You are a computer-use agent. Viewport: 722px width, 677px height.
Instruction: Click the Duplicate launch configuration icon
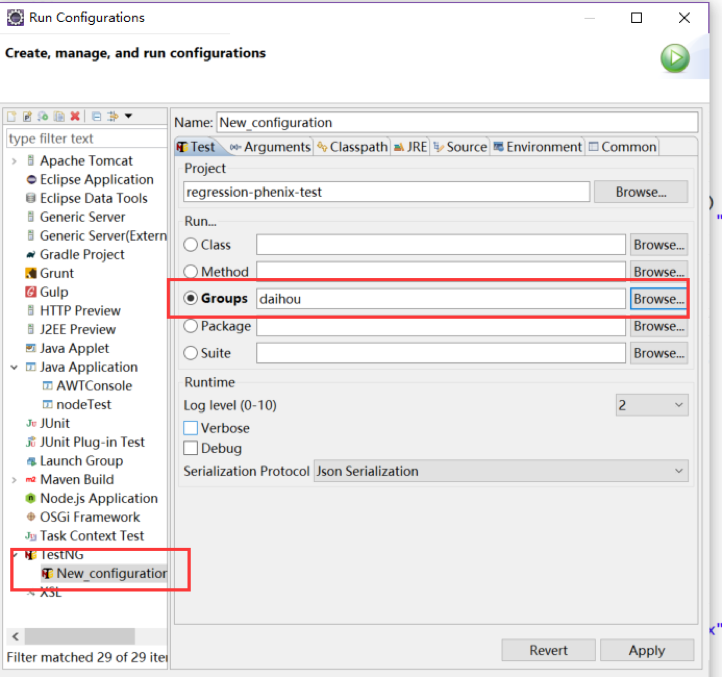pos(59,116)
